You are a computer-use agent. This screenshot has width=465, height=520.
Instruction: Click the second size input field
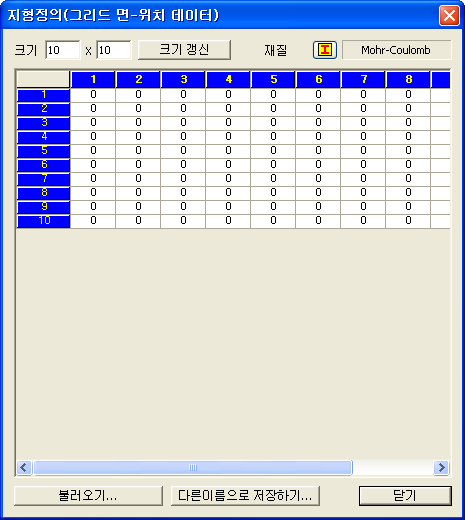tap(114, 50)
